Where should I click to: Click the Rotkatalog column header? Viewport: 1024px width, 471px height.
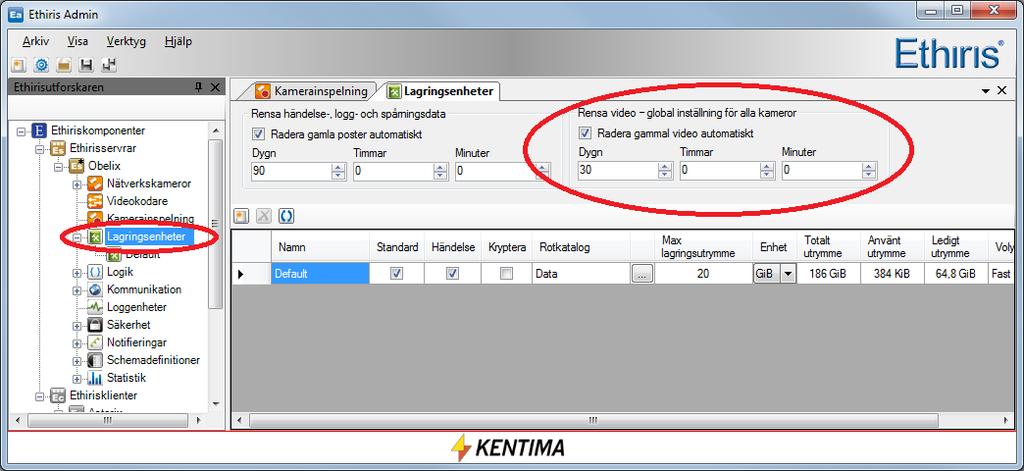[581, 248]
